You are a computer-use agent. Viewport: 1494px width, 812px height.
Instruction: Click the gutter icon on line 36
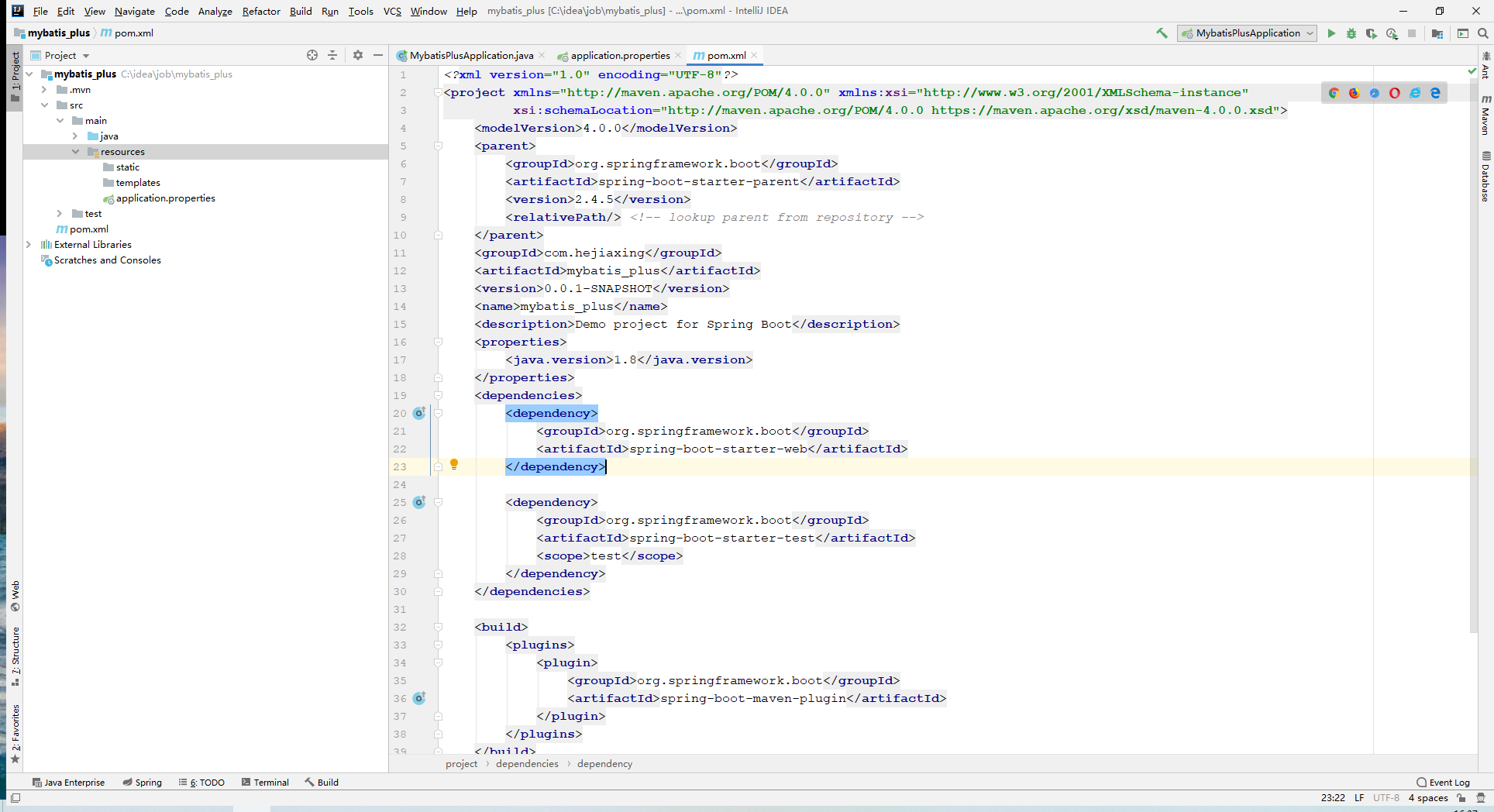[419, 698]
